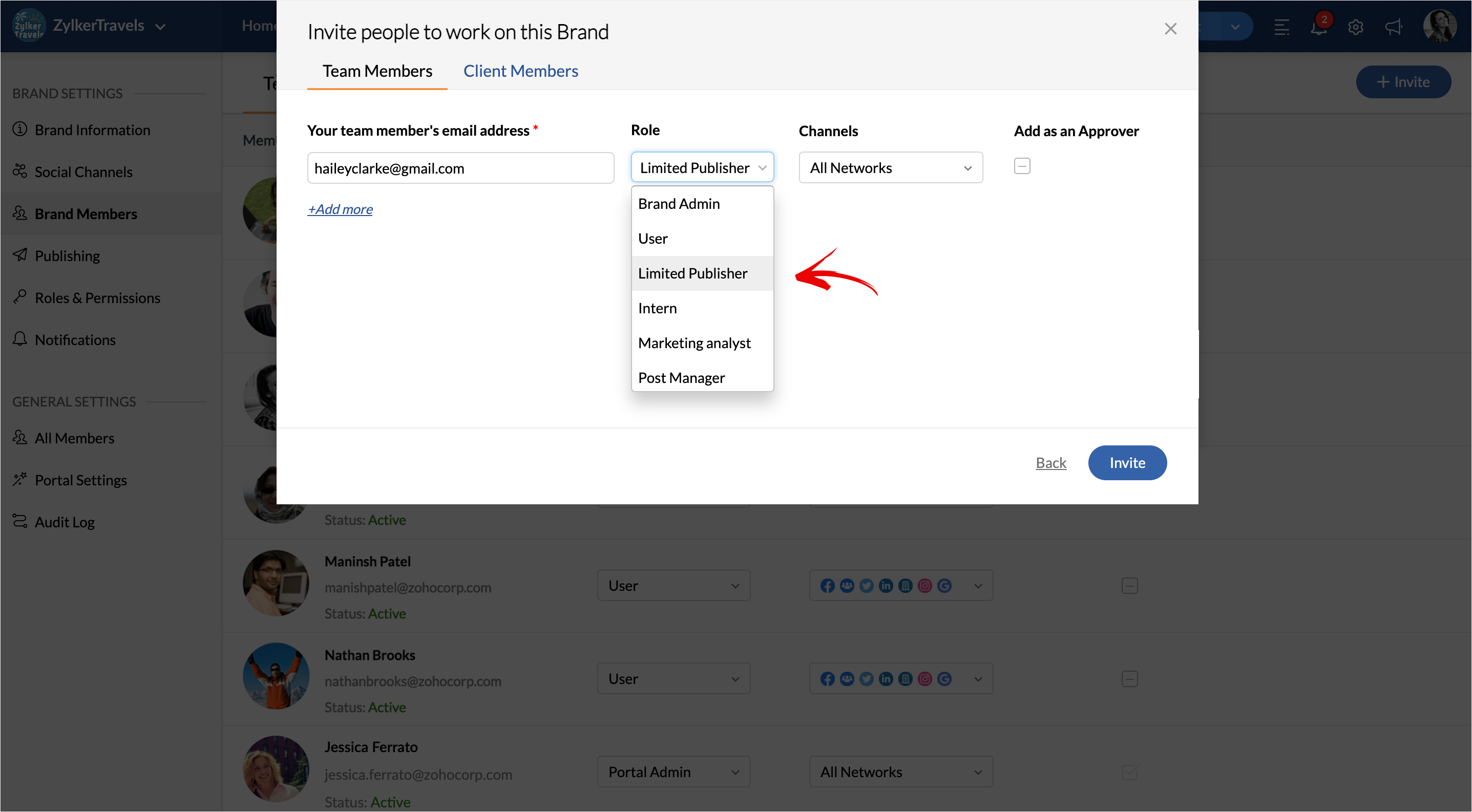Click the + Invite button in page header
1472x812 pixels.
click(x=1403, y=81)
